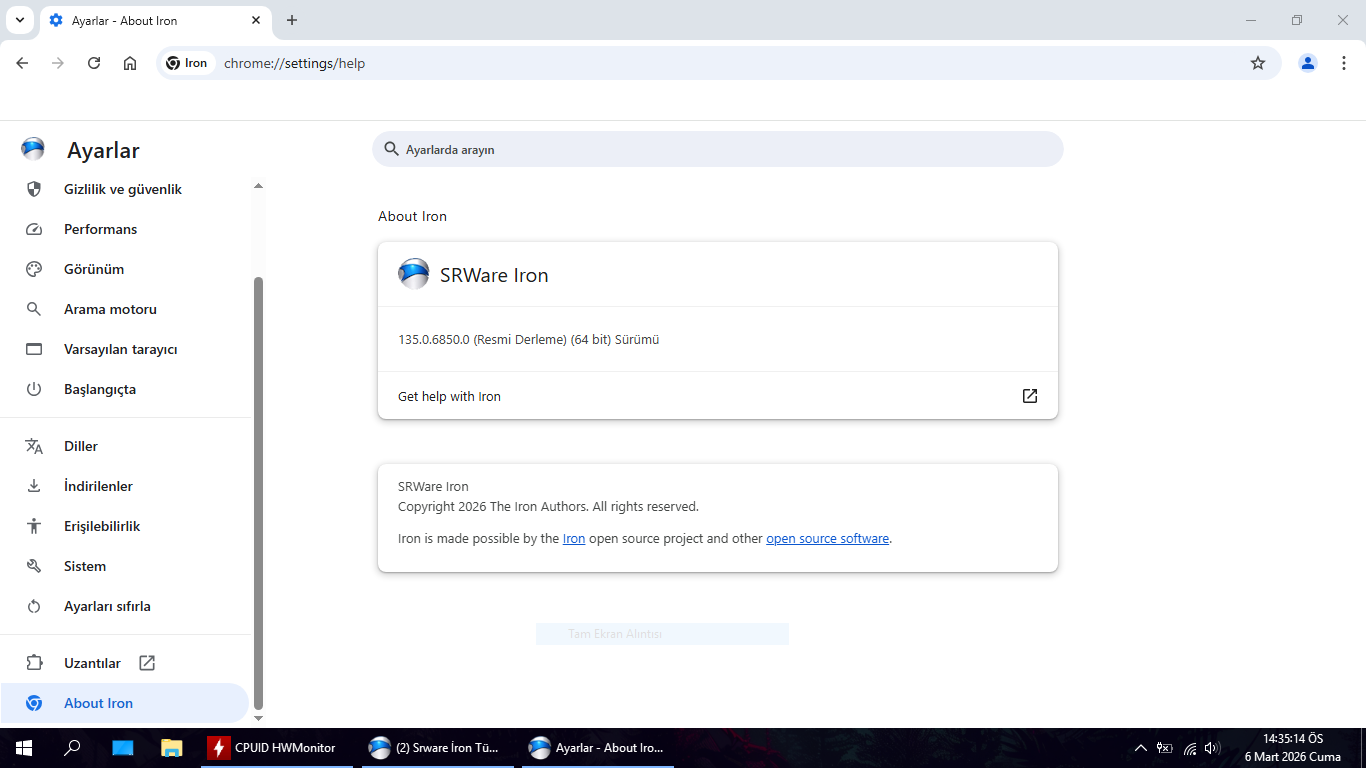Screen dimensions: 1366x768
Task: Open Sistem settings section
Action: (x=124, y=566)
